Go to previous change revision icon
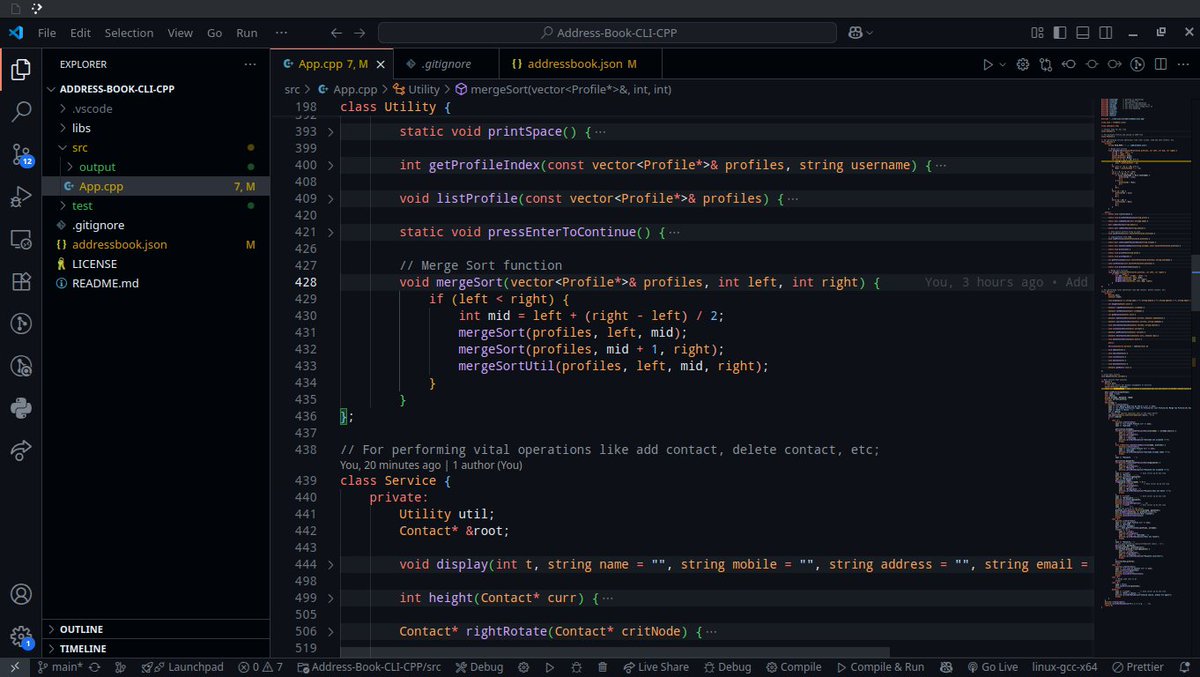This screenshot has height=677, width=1200. click(1069, 64)
